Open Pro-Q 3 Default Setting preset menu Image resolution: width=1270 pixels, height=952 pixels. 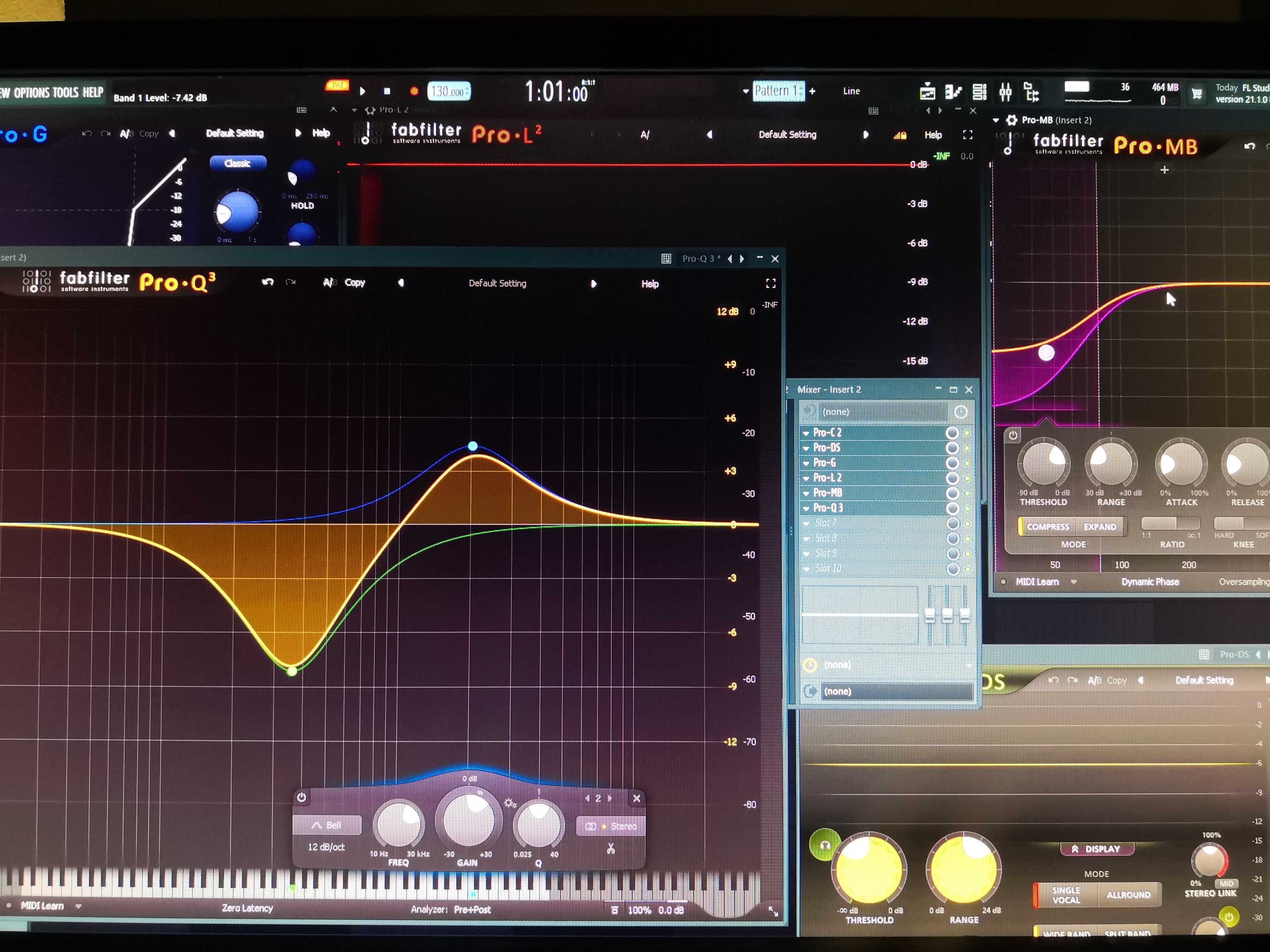click(x=497, y=283)
